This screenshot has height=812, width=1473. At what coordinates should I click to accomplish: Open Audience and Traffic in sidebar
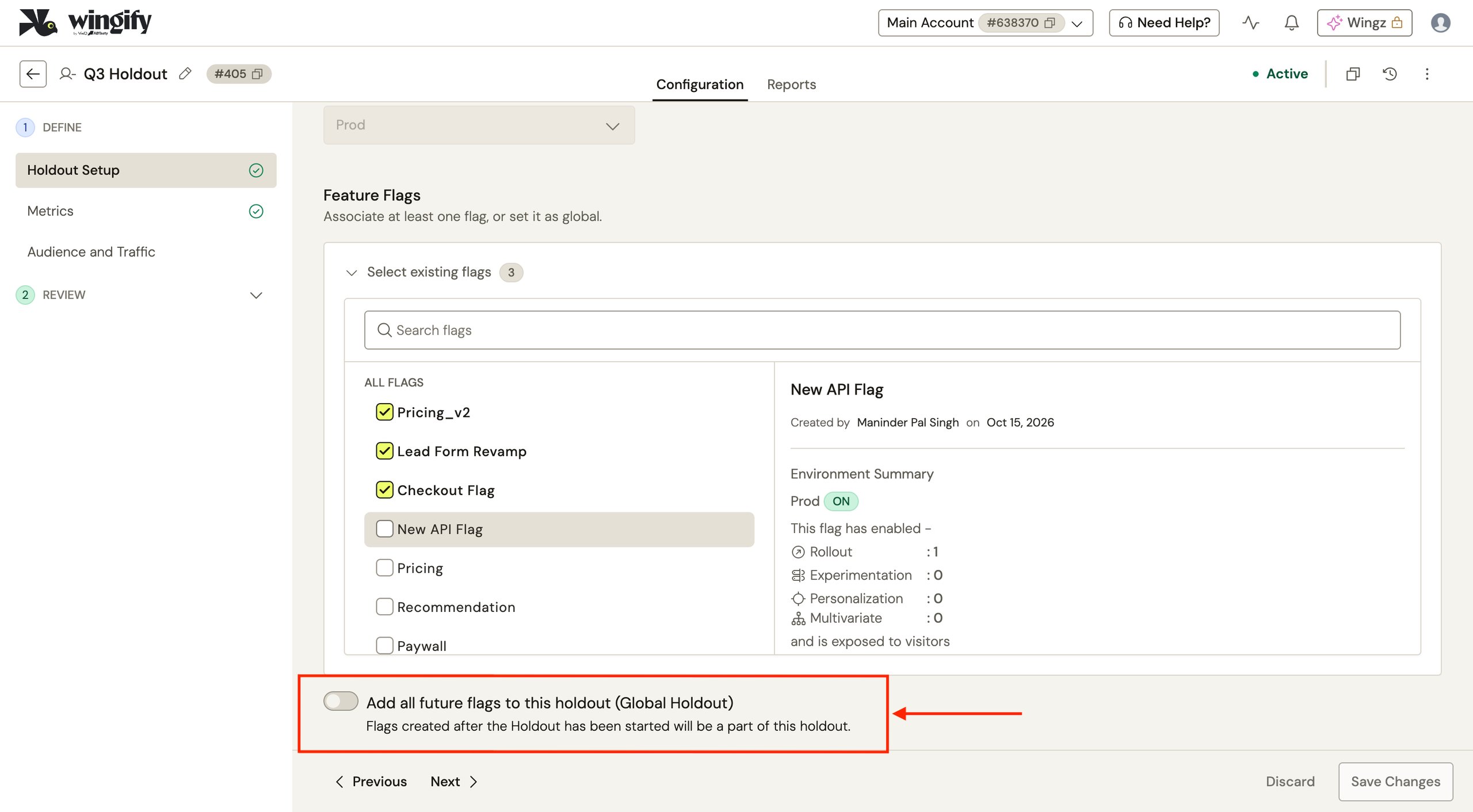pos(91,251)
